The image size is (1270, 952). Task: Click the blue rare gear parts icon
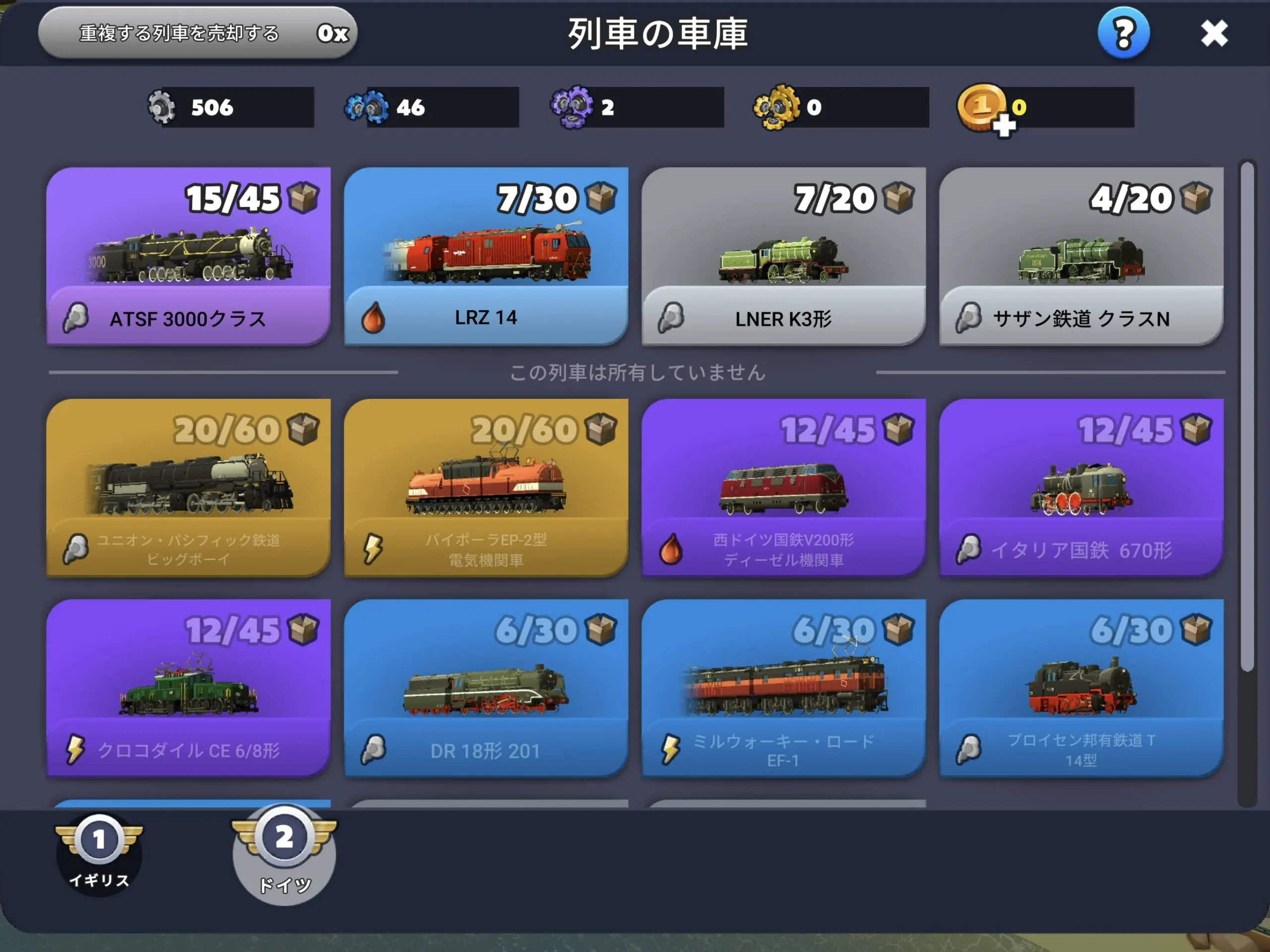tap(367, 107)
